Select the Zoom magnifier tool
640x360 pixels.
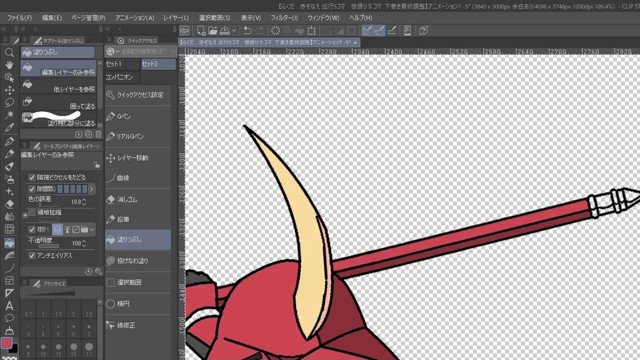pyautogui.click(x=9, y=52)
